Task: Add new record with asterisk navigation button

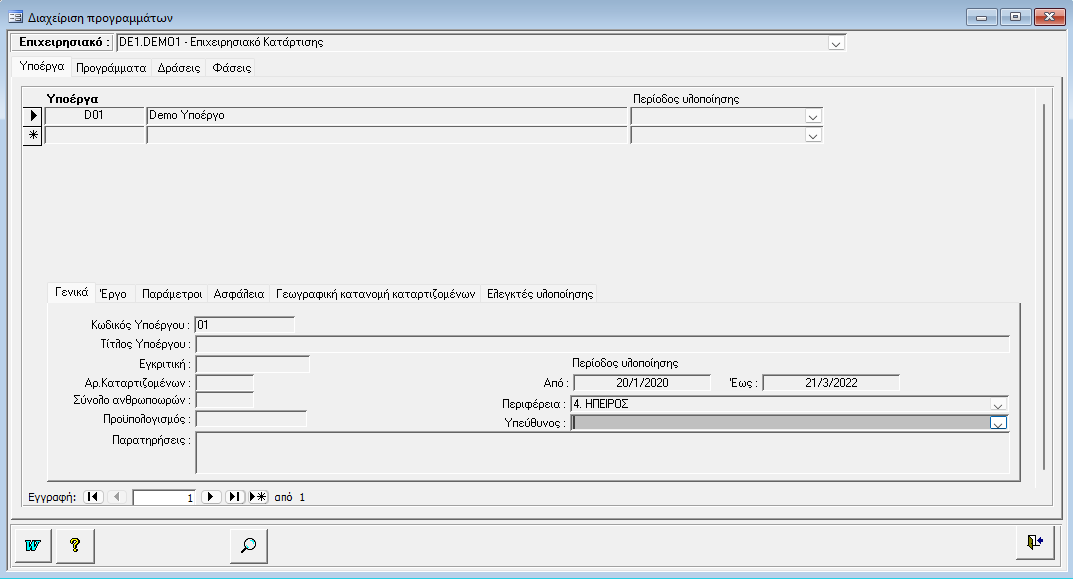Action: (x=258, y=496)
